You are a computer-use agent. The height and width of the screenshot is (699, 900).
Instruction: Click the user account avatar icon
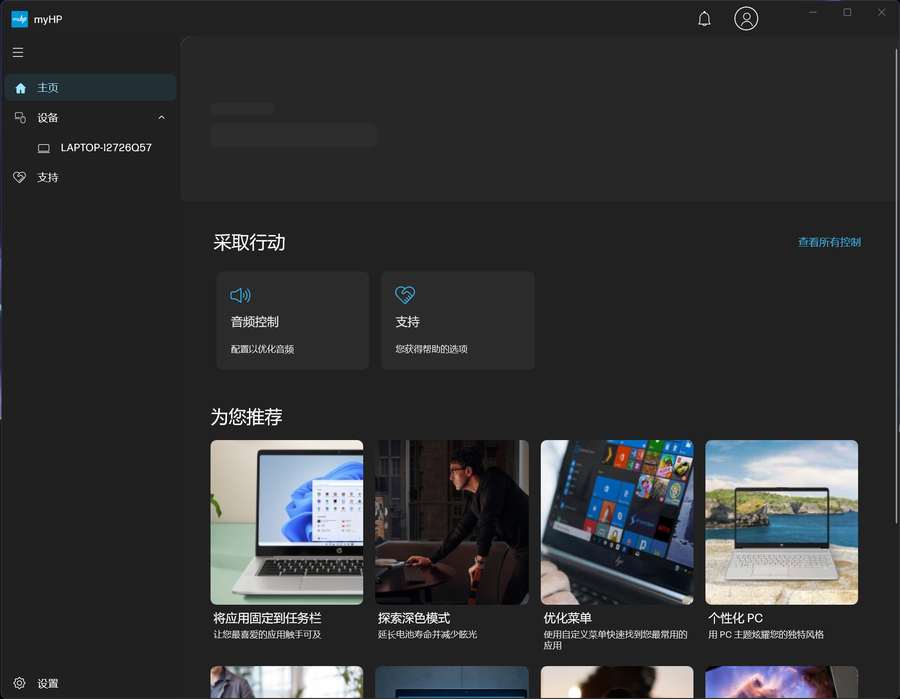point(746,18)
